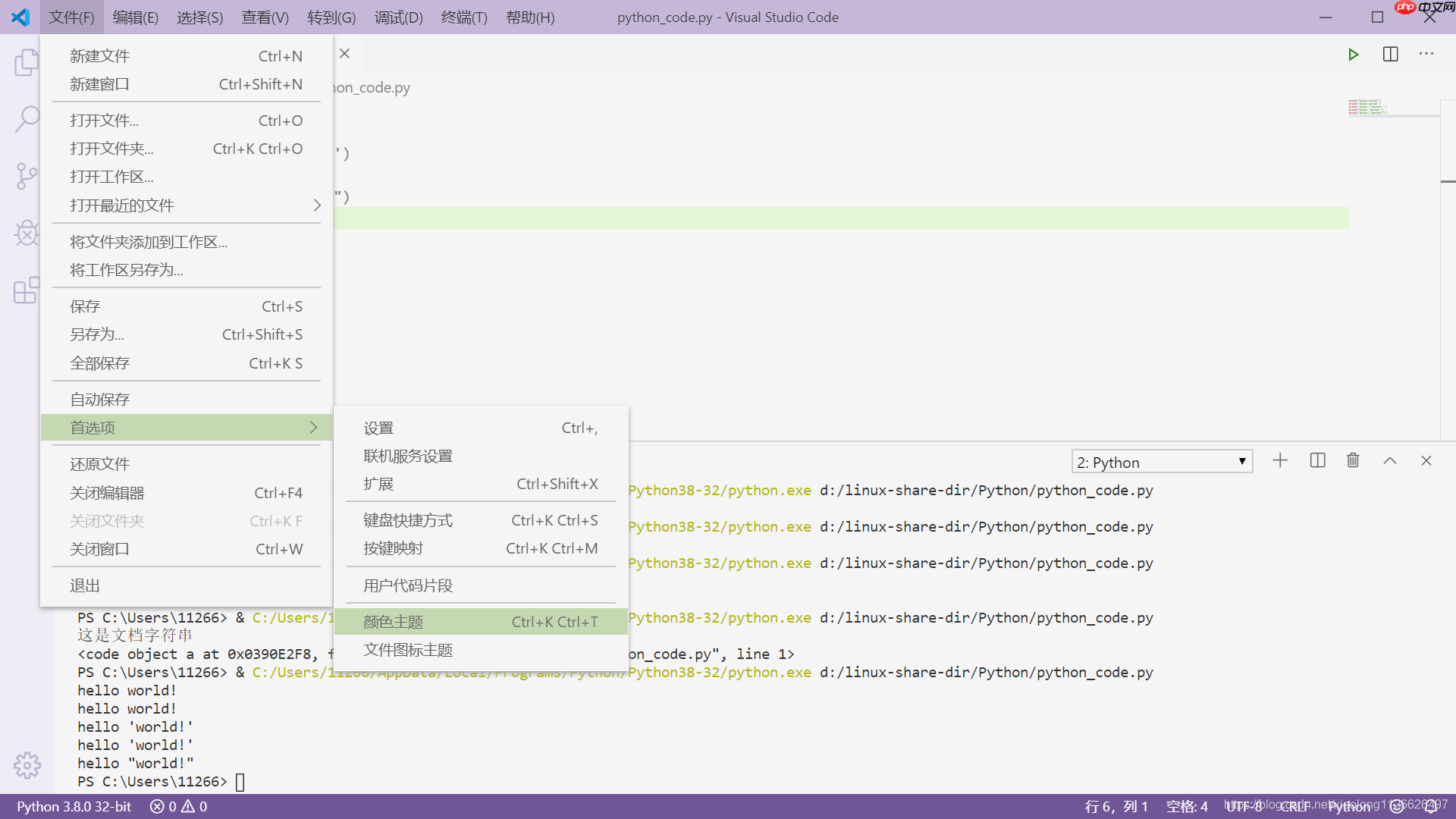
Task: Split the editor using the split icon
Action: (x=1390, y=54)
